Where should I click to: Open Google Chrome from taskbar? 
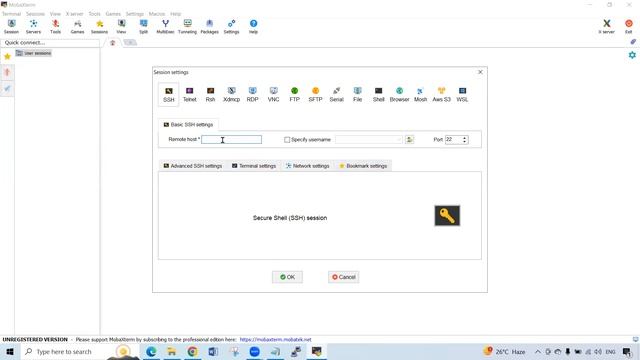[192, 351]
